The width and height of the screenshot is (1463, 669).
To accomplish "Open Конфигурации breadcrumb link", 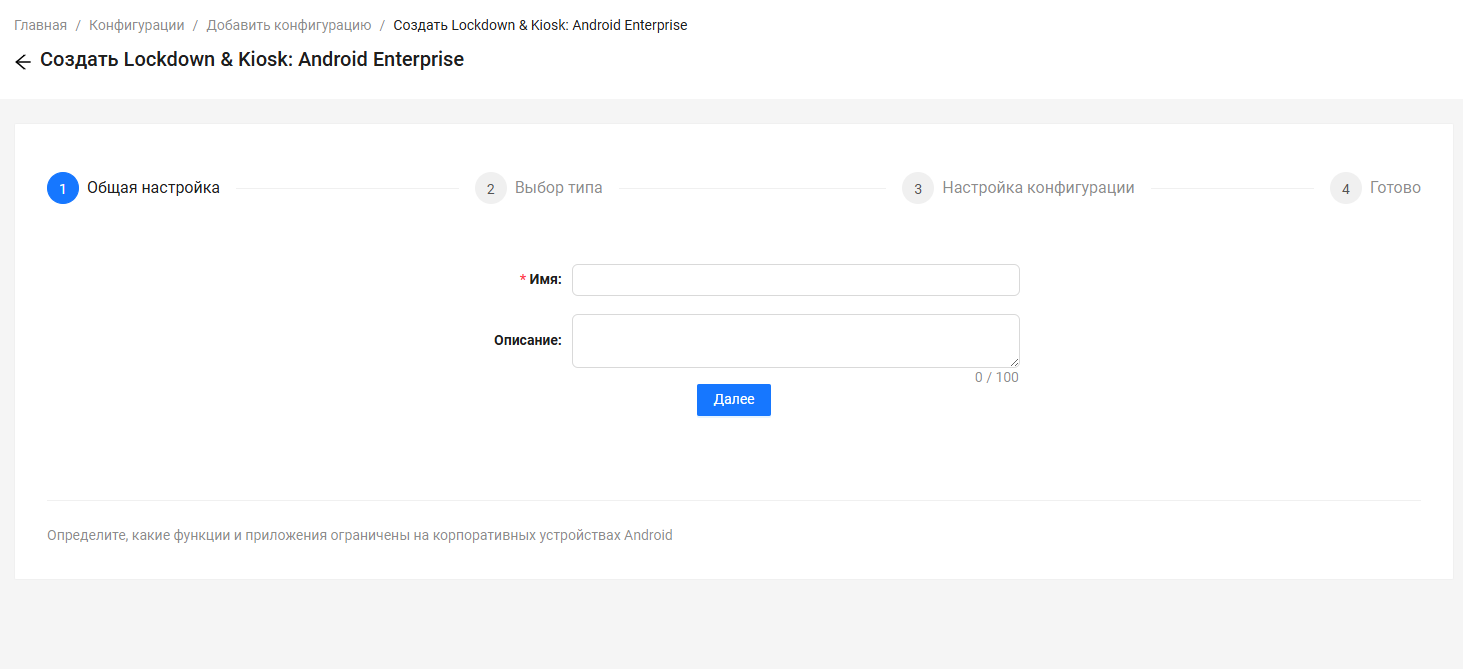I will (x=137, y=25).
